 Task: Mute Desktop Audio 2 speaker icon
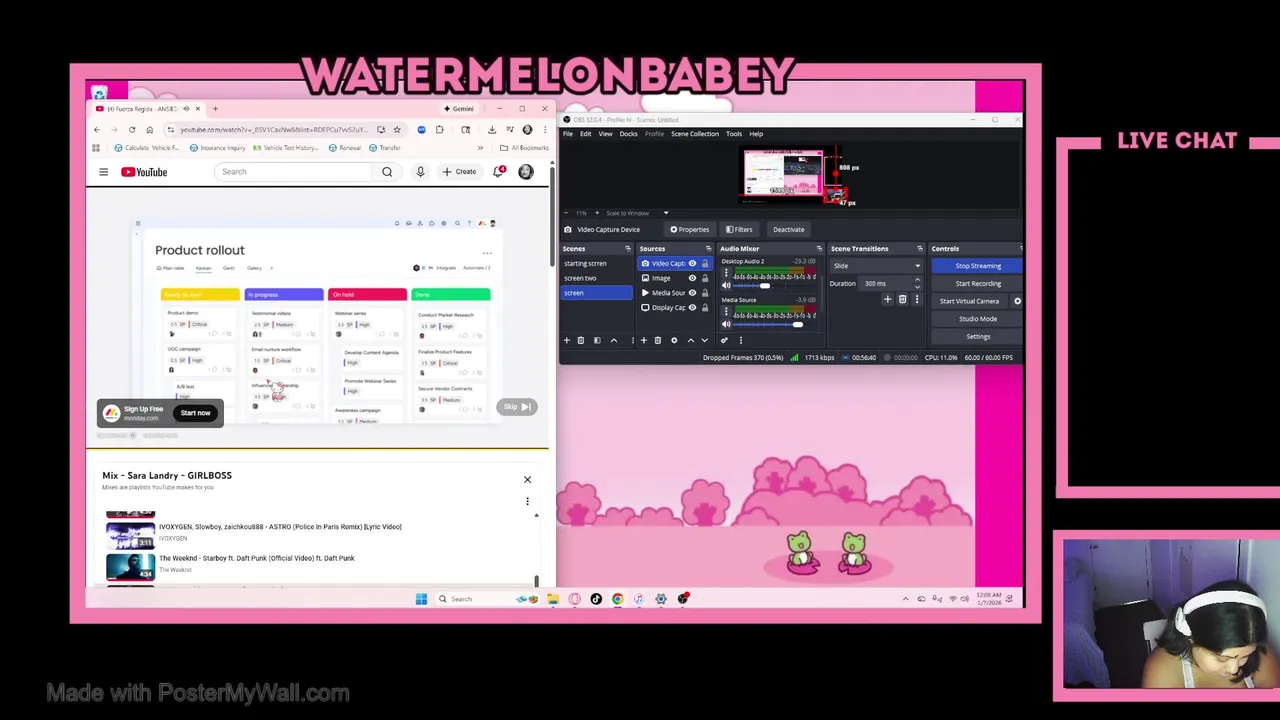726,286
